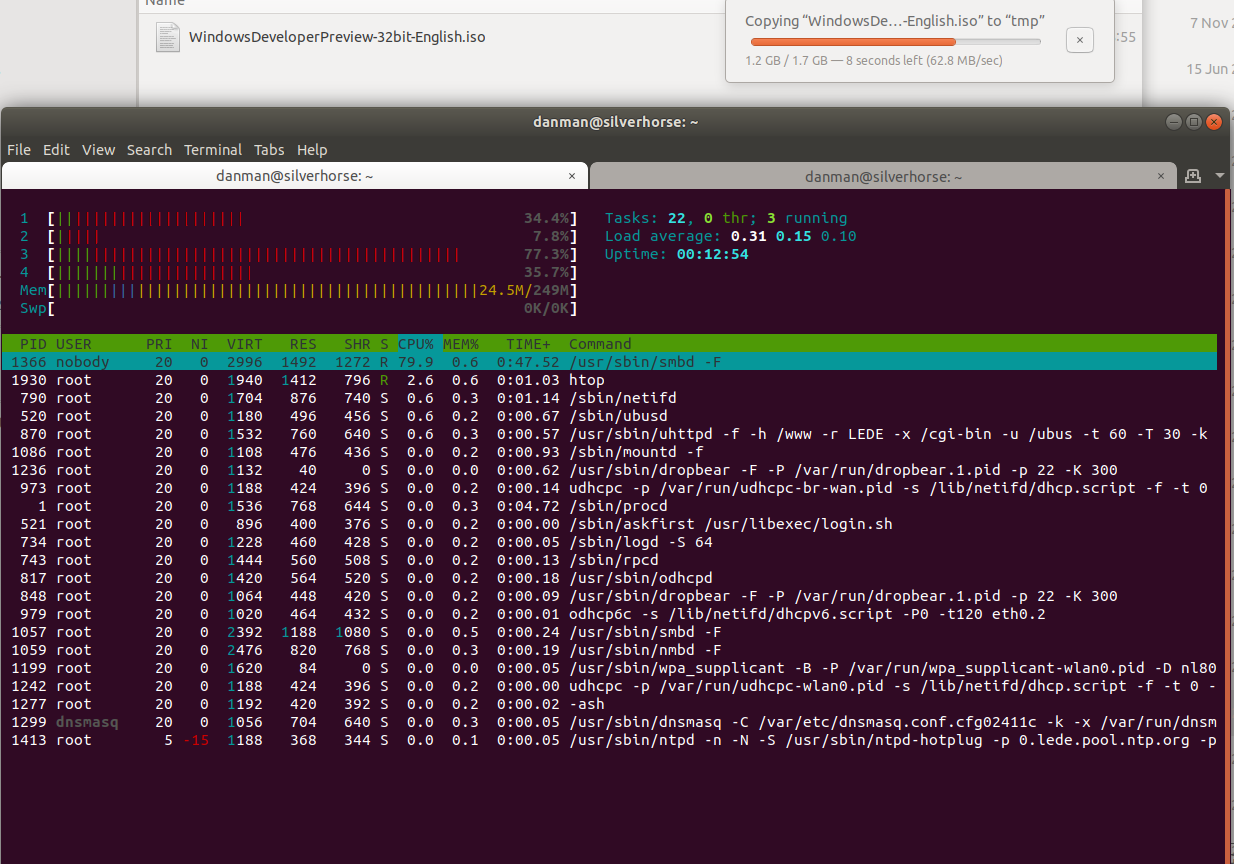This screenshot has height=864, width=1234.
Task: Select the wpa_supplicant process row
Action: [x=609, y=668]
